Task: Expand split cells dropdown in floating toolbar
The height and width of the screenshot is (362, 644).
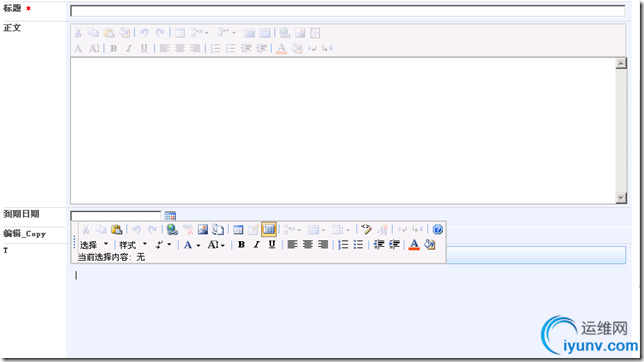Action: [x=340, y=229]
